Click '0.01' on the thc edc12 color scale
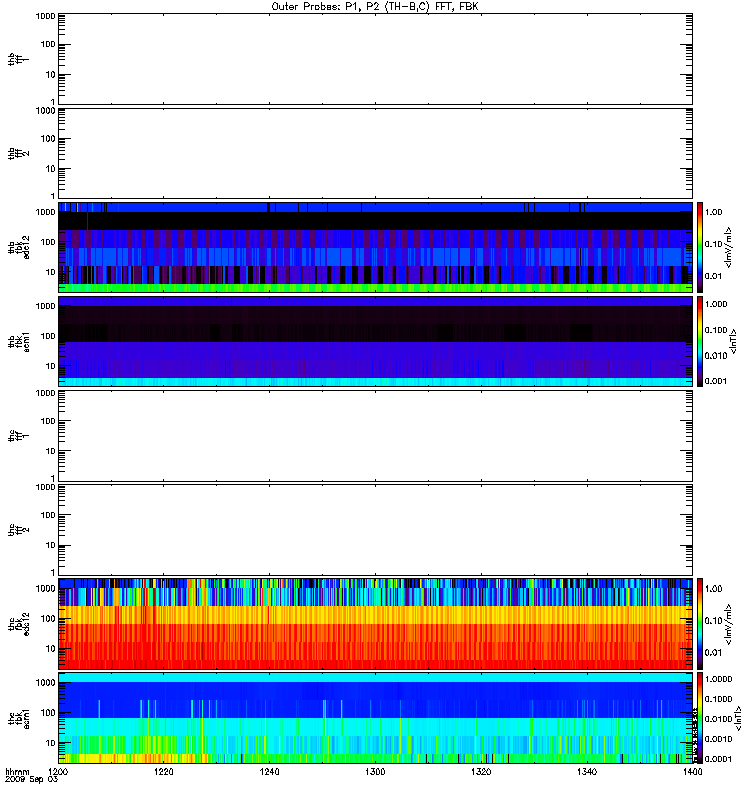This screenshot has height=800, width=750. 714,653
